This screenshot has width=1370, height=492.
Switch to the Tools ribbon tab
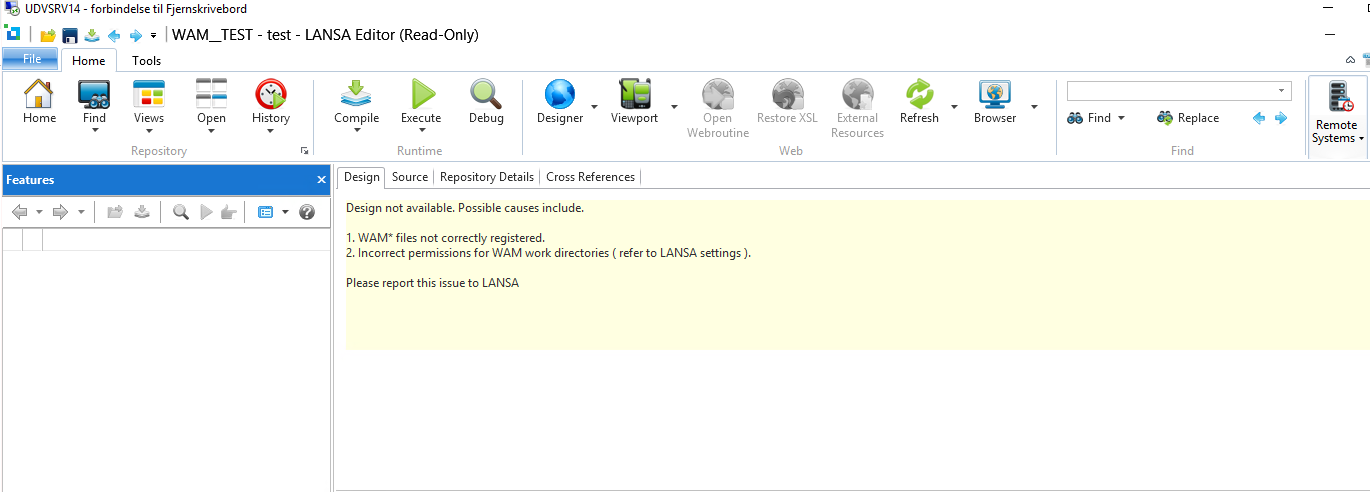(147, 61)
